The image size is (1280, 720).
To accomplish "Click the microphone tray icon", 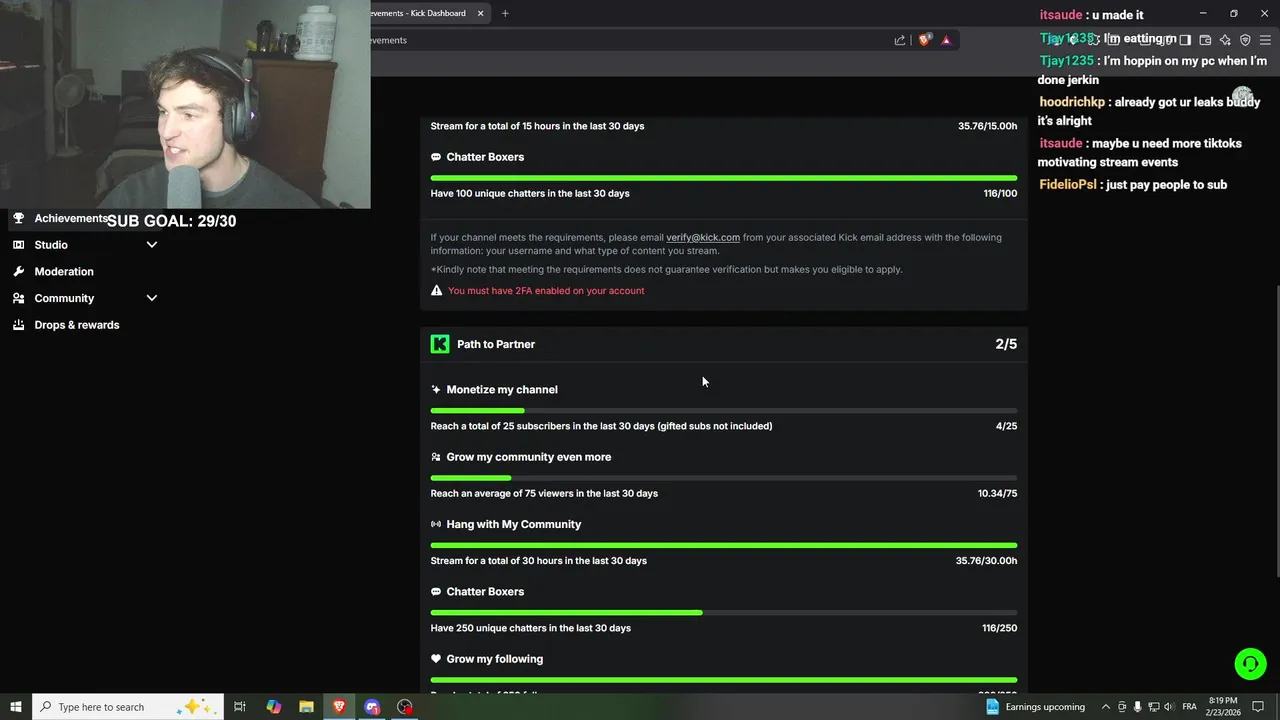I will pyautogui.click(x=1138, y=707).
